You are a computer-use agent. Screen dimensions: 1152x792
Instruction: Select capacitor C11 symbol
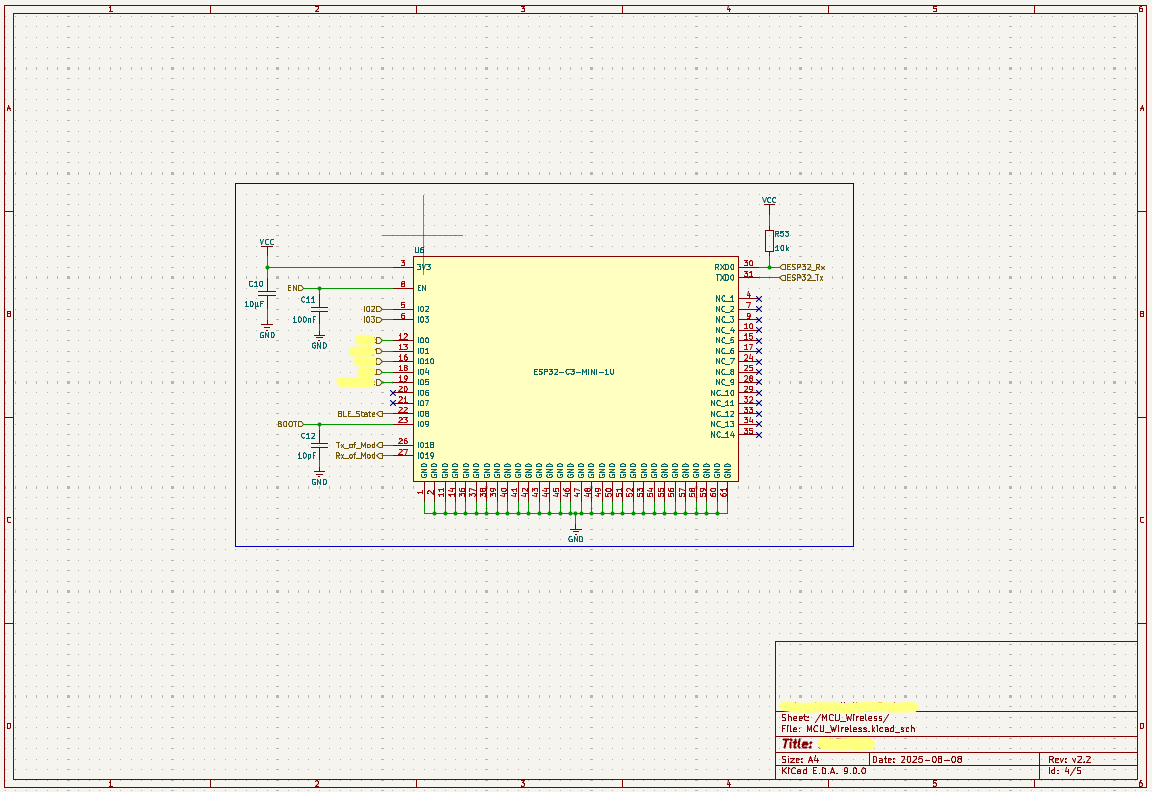click(x=320, y=309)
